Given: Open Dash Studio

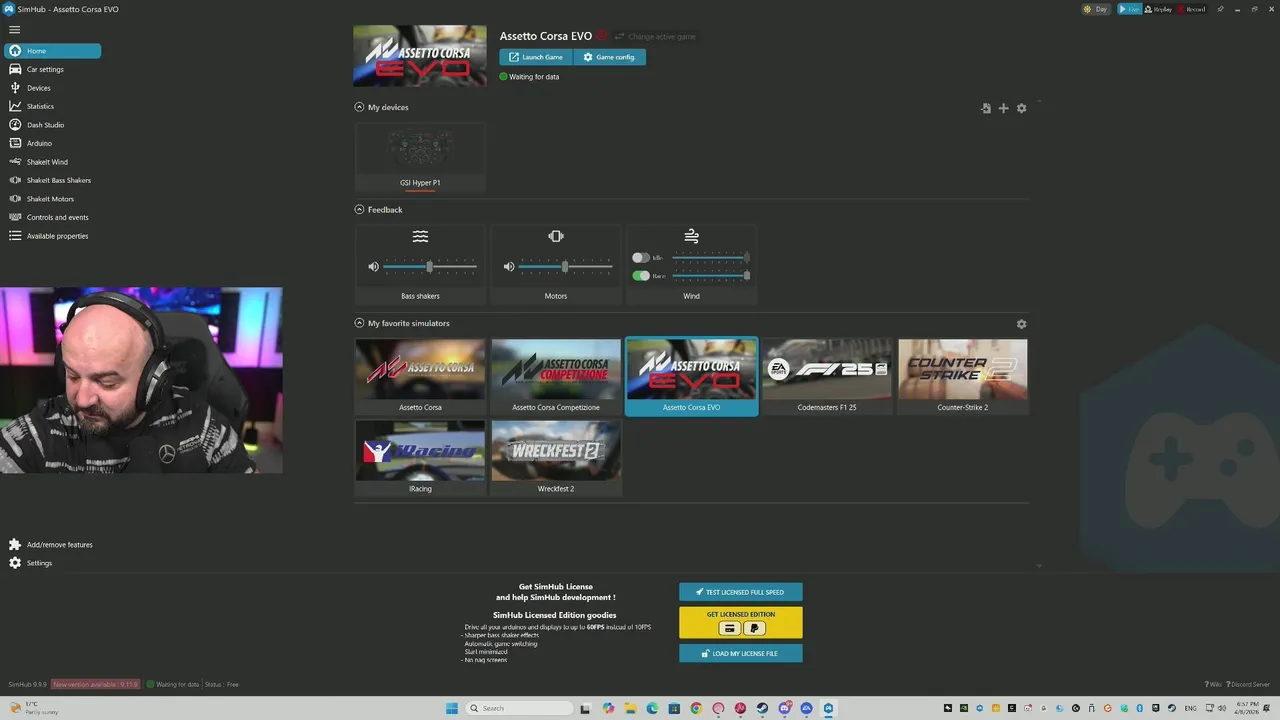Looking at the screenshot, I should tap(45, 125).
